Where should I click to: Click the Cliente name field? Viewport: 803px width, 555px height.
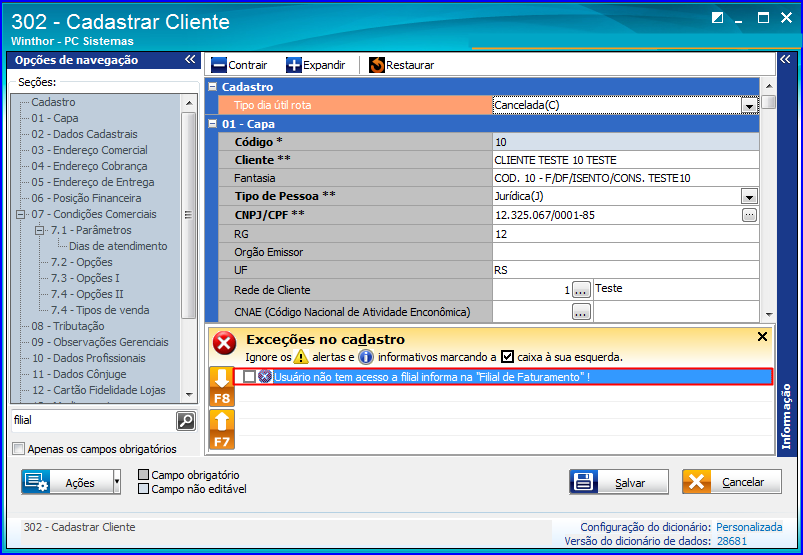point(625,160)
